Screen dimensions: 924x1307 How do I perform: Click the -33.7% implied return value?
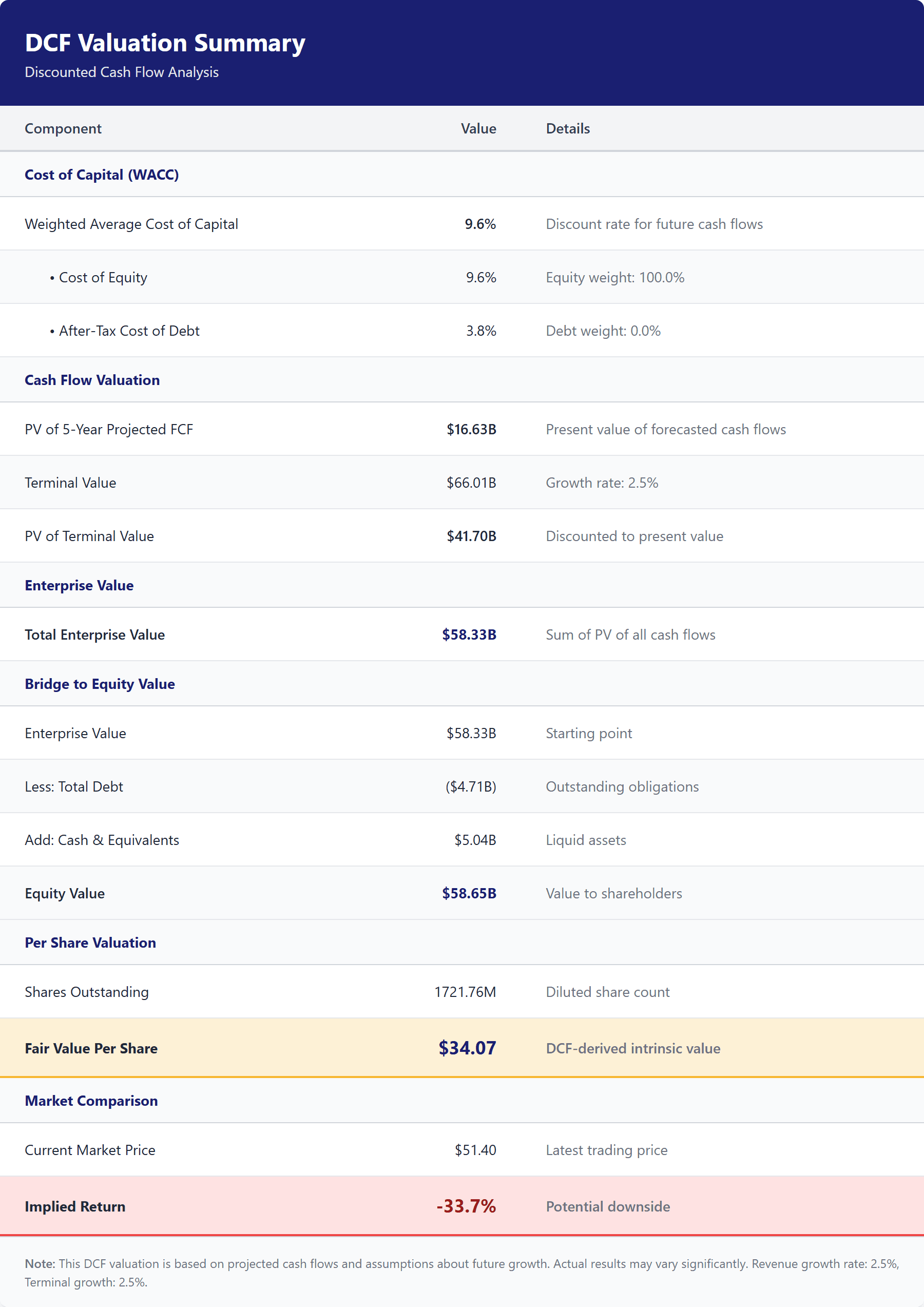click(x=466, y=1206)
